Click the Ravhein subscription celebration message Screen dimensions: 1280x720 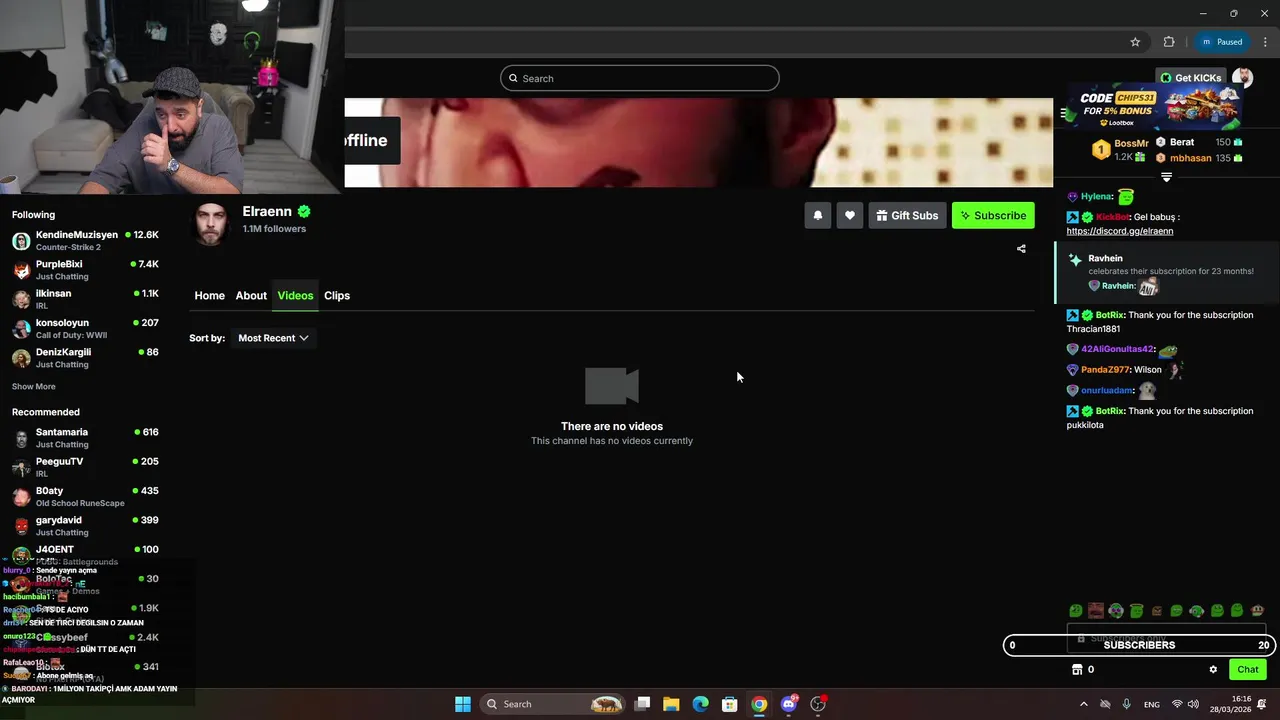coord(1165,273)
